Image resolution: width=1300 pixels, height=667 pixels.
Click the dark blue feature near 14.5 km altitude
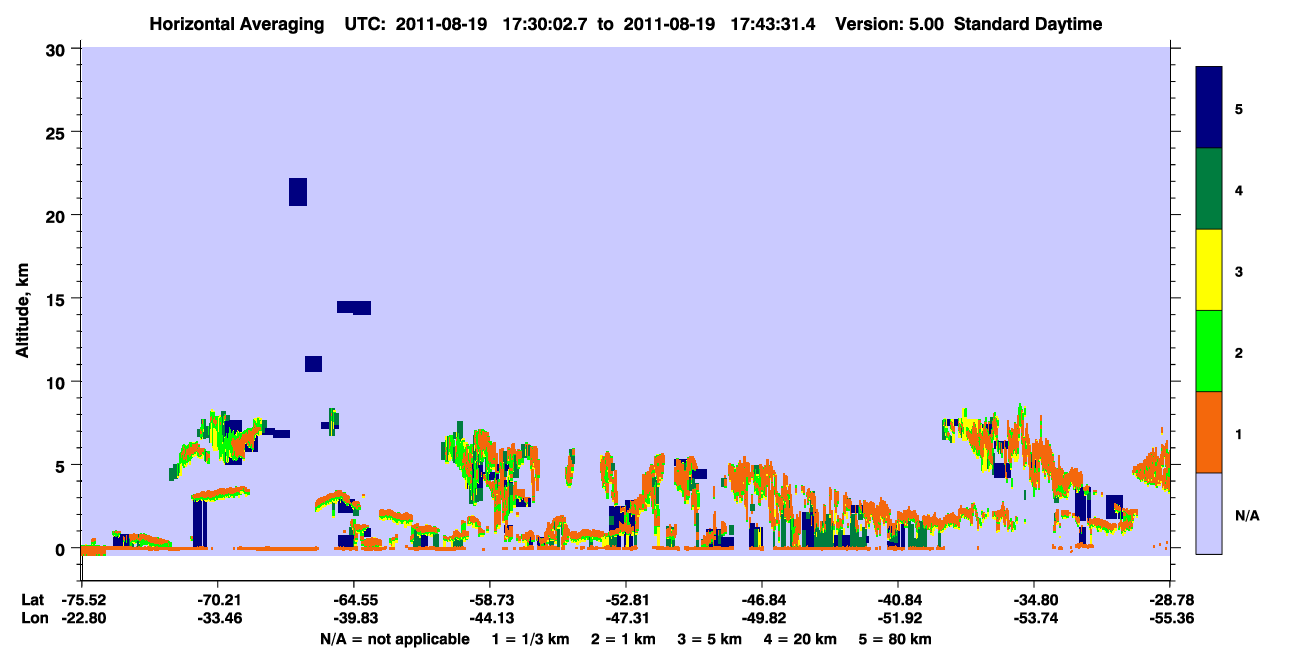click(x=354, y=307)
